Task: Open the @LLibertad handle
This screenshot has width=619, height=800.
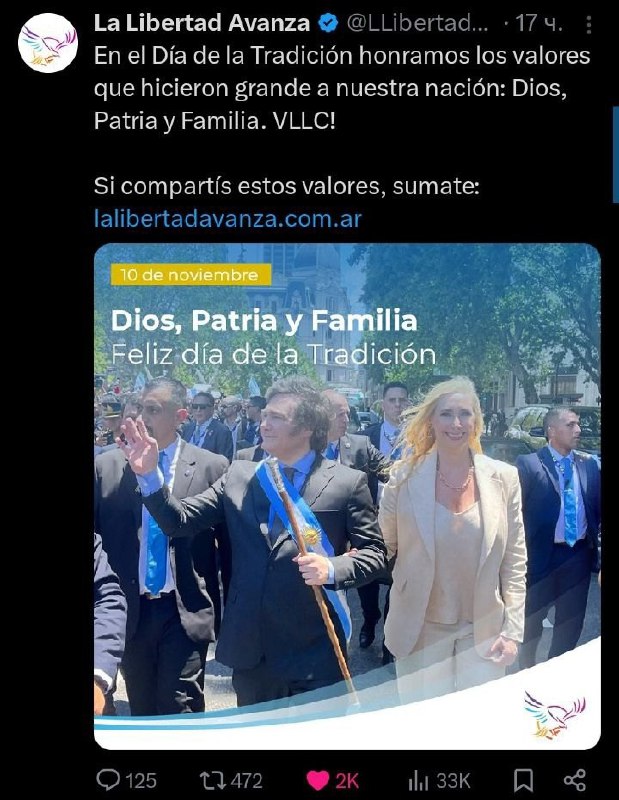Action: coord(417,23)
